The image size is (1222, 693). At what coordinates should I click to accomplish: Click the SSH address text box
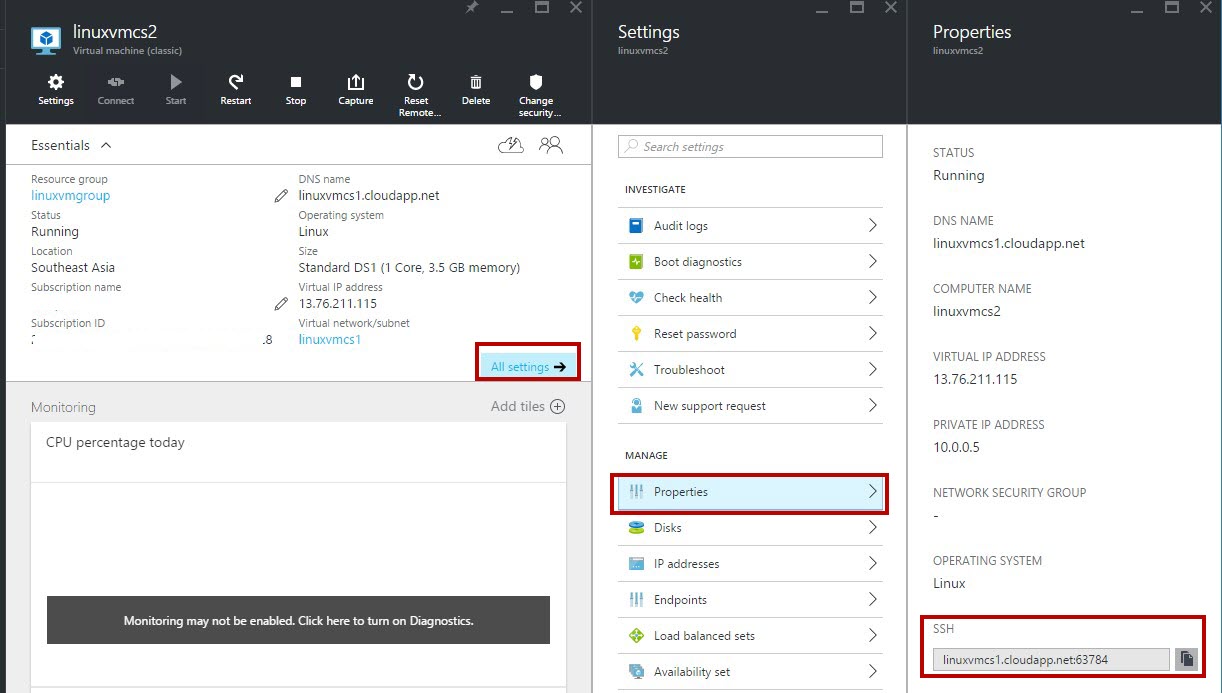(x=1051, y=659)
